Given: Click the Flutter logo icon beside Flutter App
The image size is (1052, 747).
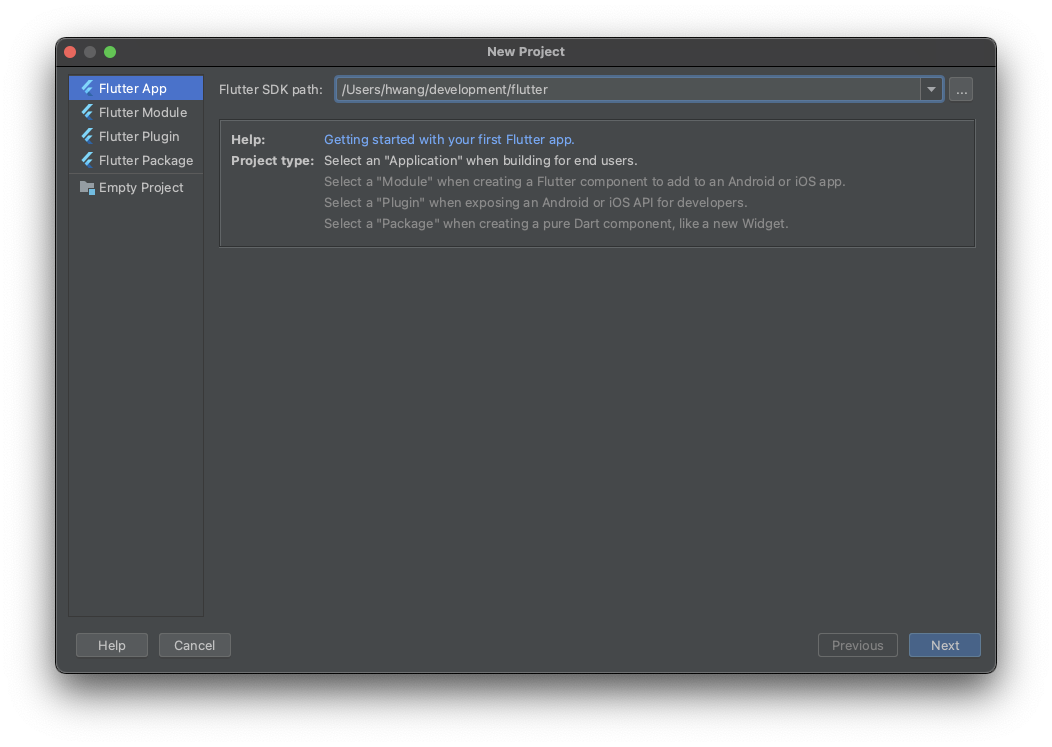Looking at the screenshot, I should click(87, 88).
